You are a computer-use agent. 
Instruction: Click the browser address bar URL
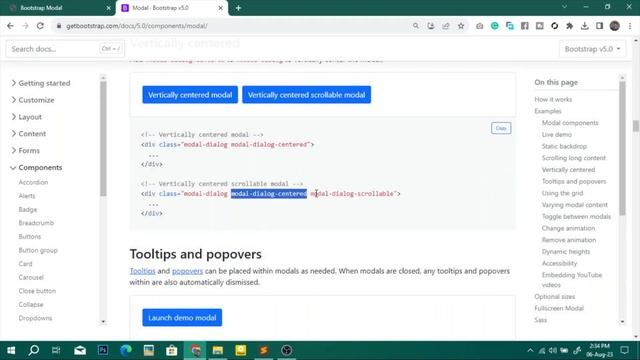click(137, 26)
